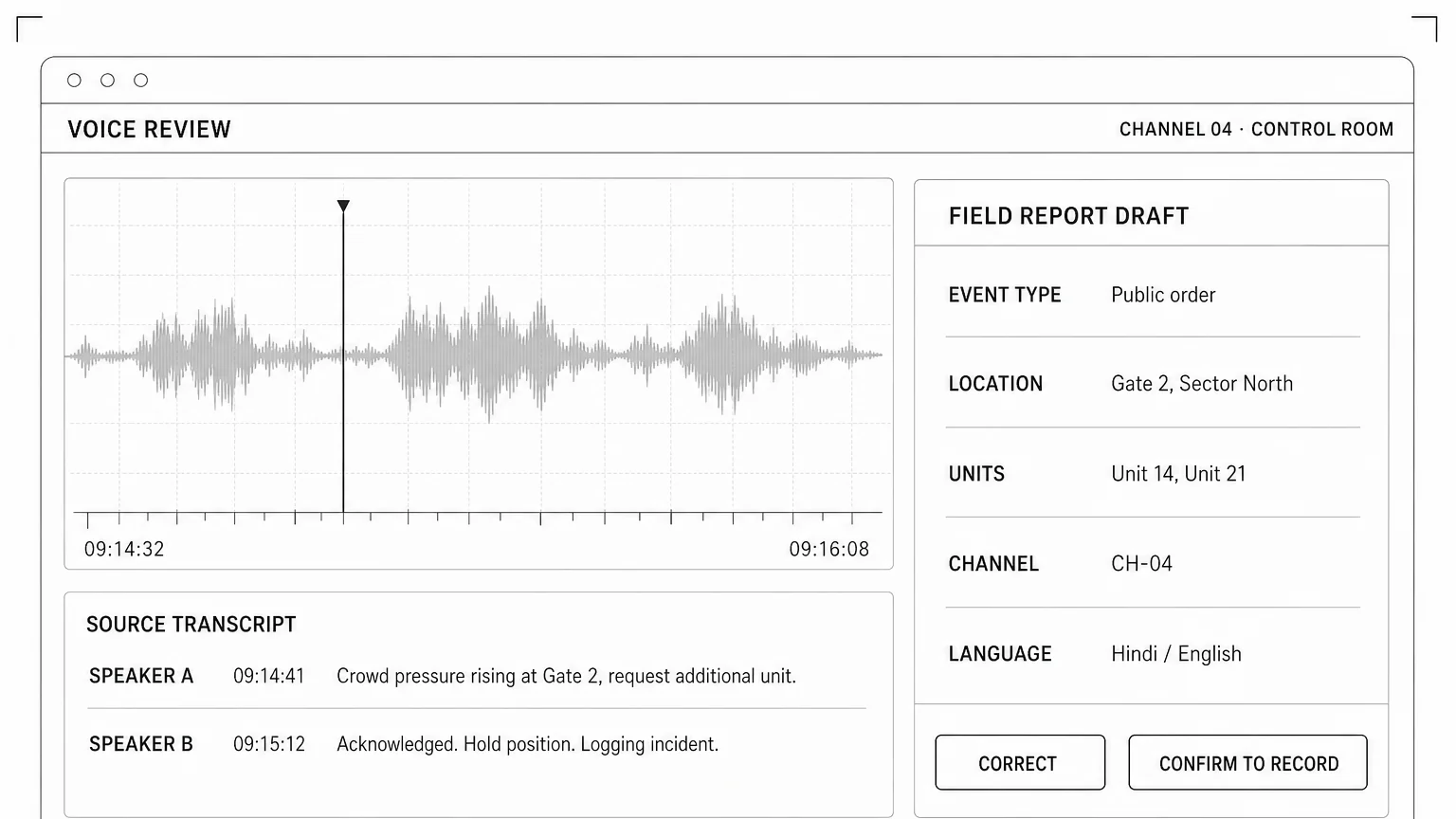
Task: Select the start timestamp 09:14:32
Action: (124, 549)
